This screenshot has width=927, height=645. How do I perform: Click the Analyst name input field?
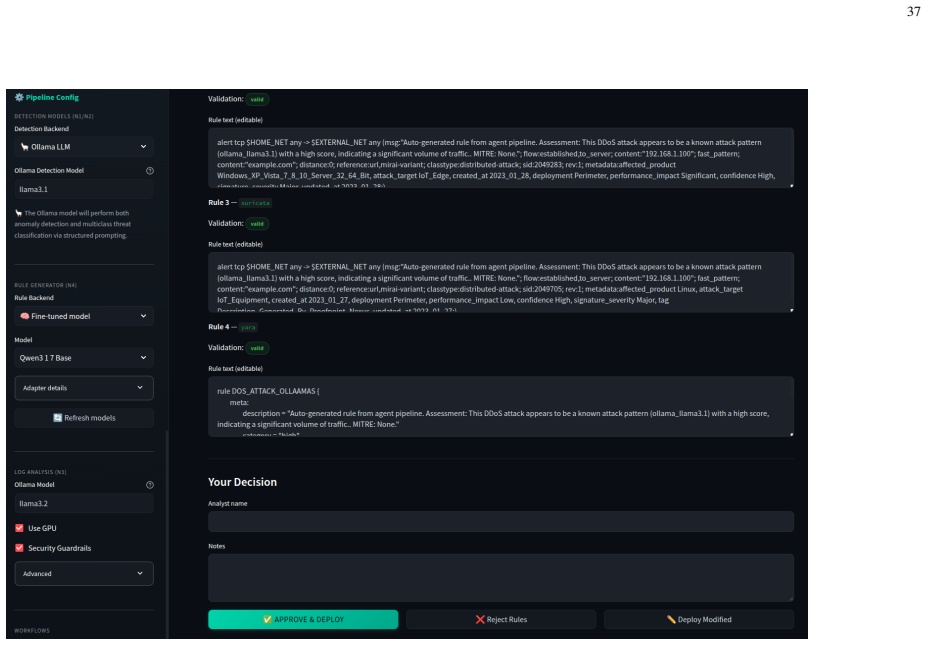pos(501,521)
